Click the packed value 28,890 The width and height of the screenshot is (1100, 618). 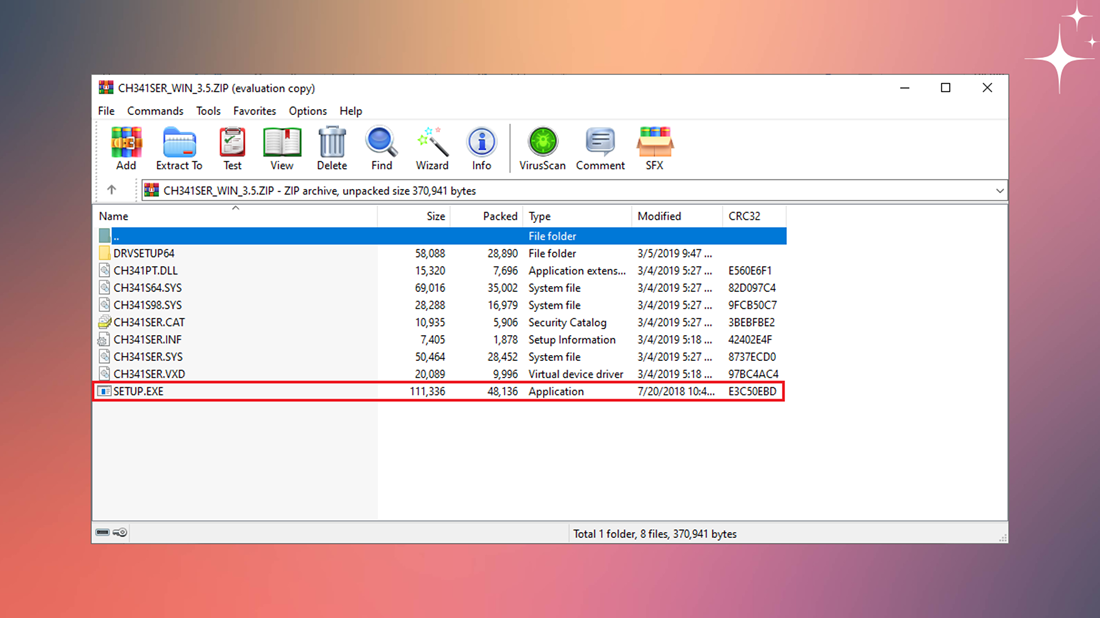pos(502,253)
